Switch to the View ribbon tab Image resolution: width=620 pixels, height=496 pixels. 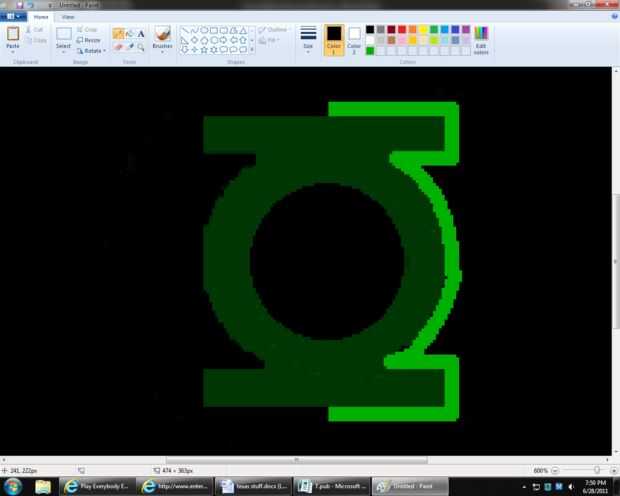68,17
